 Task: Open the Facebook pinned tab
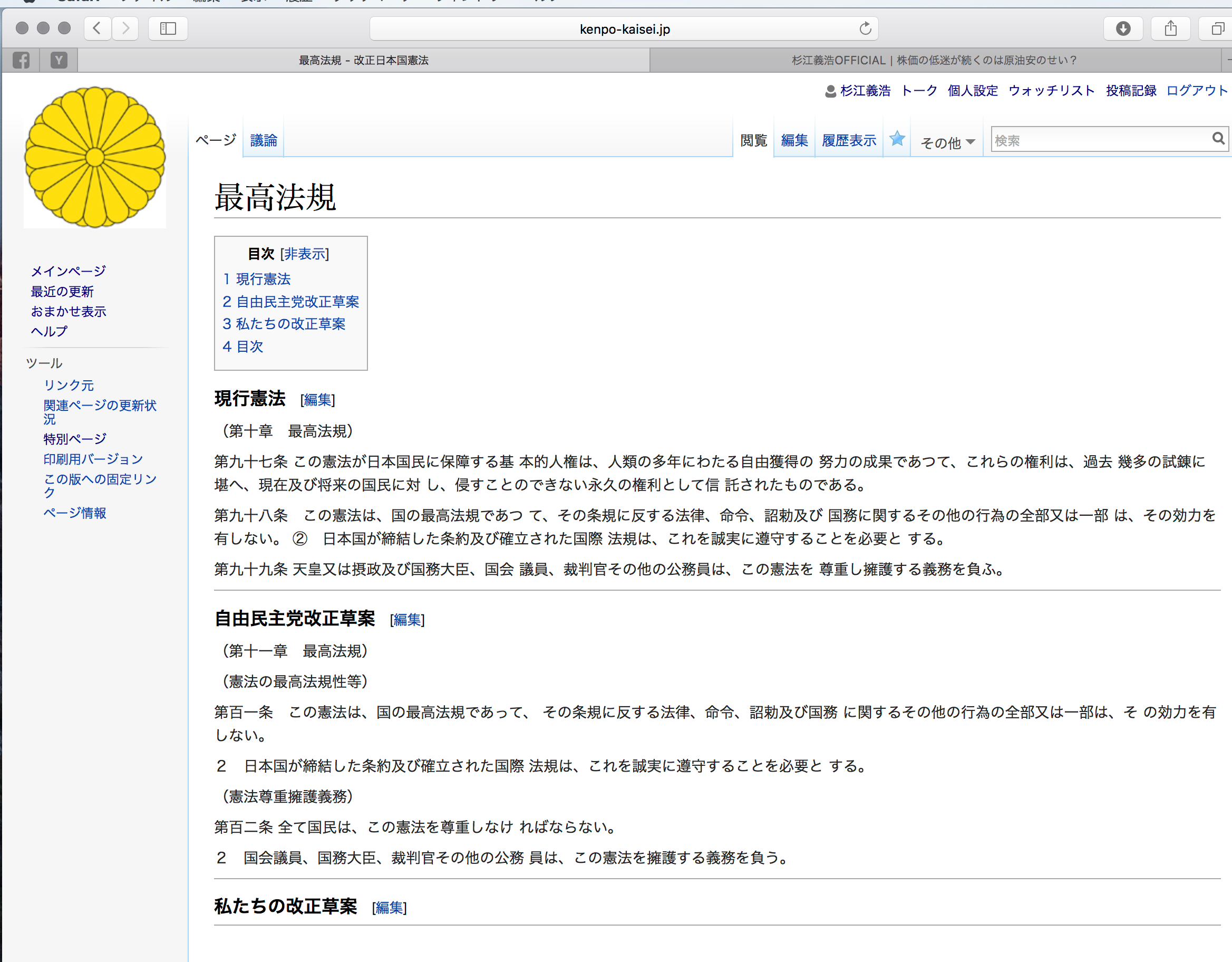(21, 60)
